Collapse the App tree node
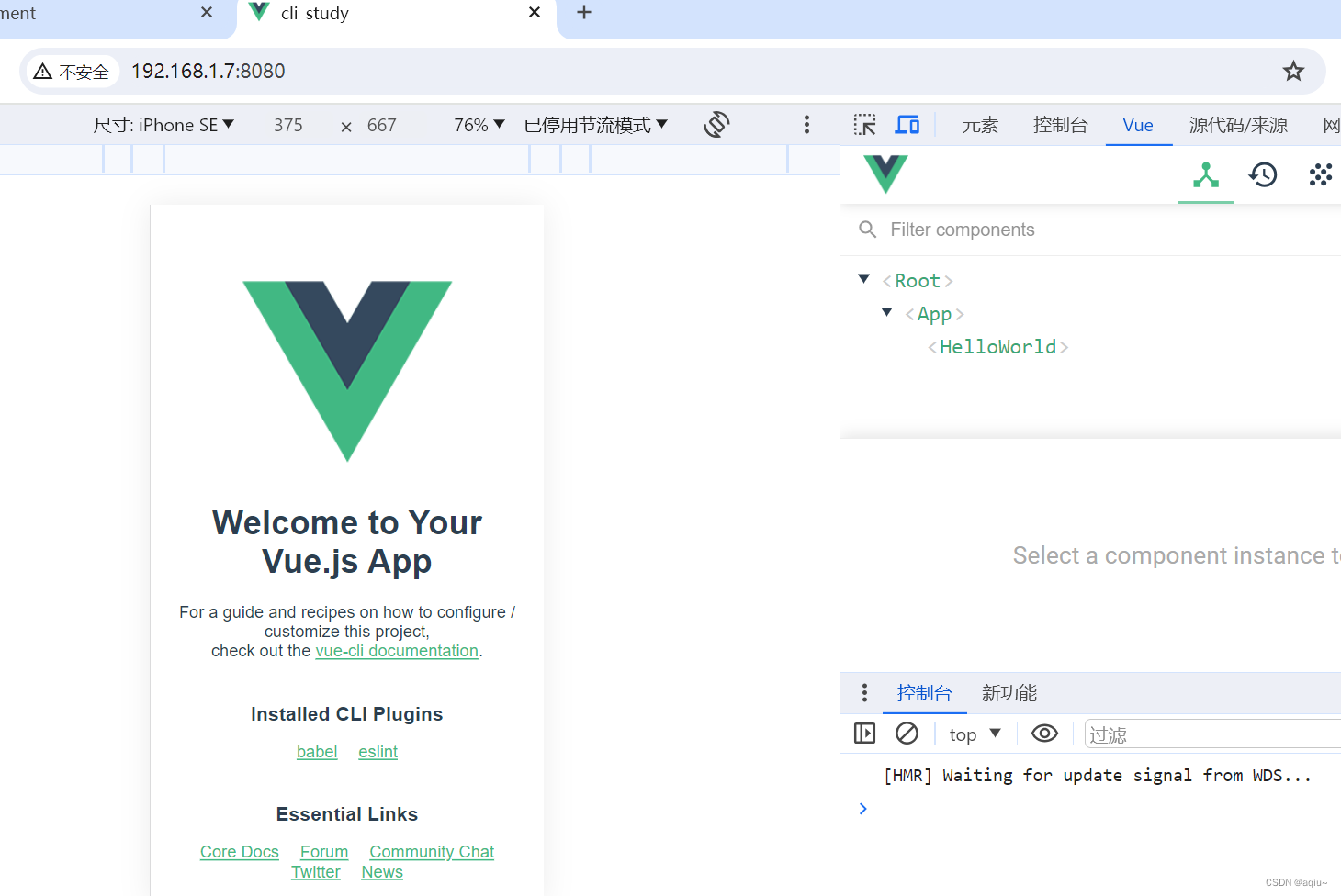 886,312
